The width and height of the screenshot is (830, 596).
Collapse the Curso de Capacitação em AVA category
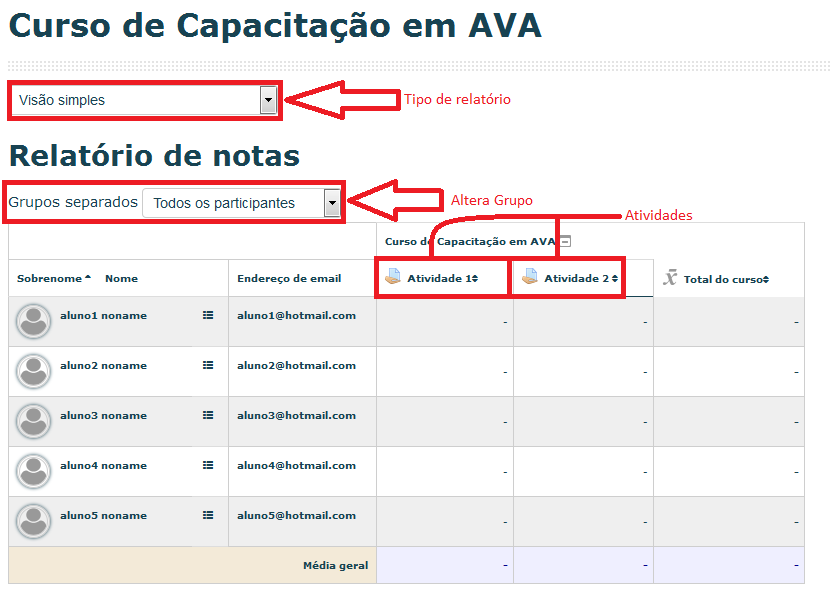tap(565, 241)
